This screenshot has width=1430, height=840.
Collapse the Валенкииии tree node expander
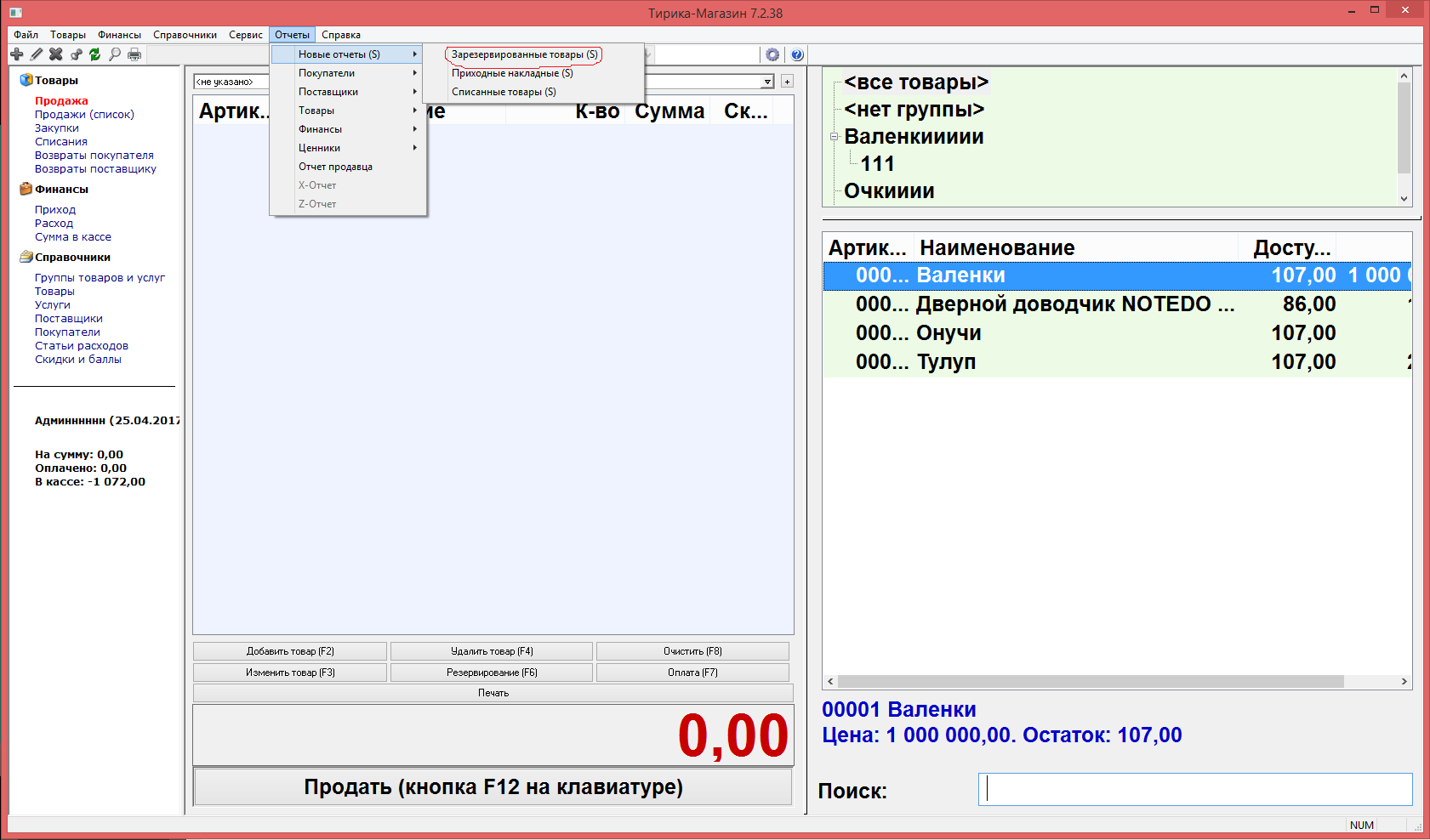835,137
